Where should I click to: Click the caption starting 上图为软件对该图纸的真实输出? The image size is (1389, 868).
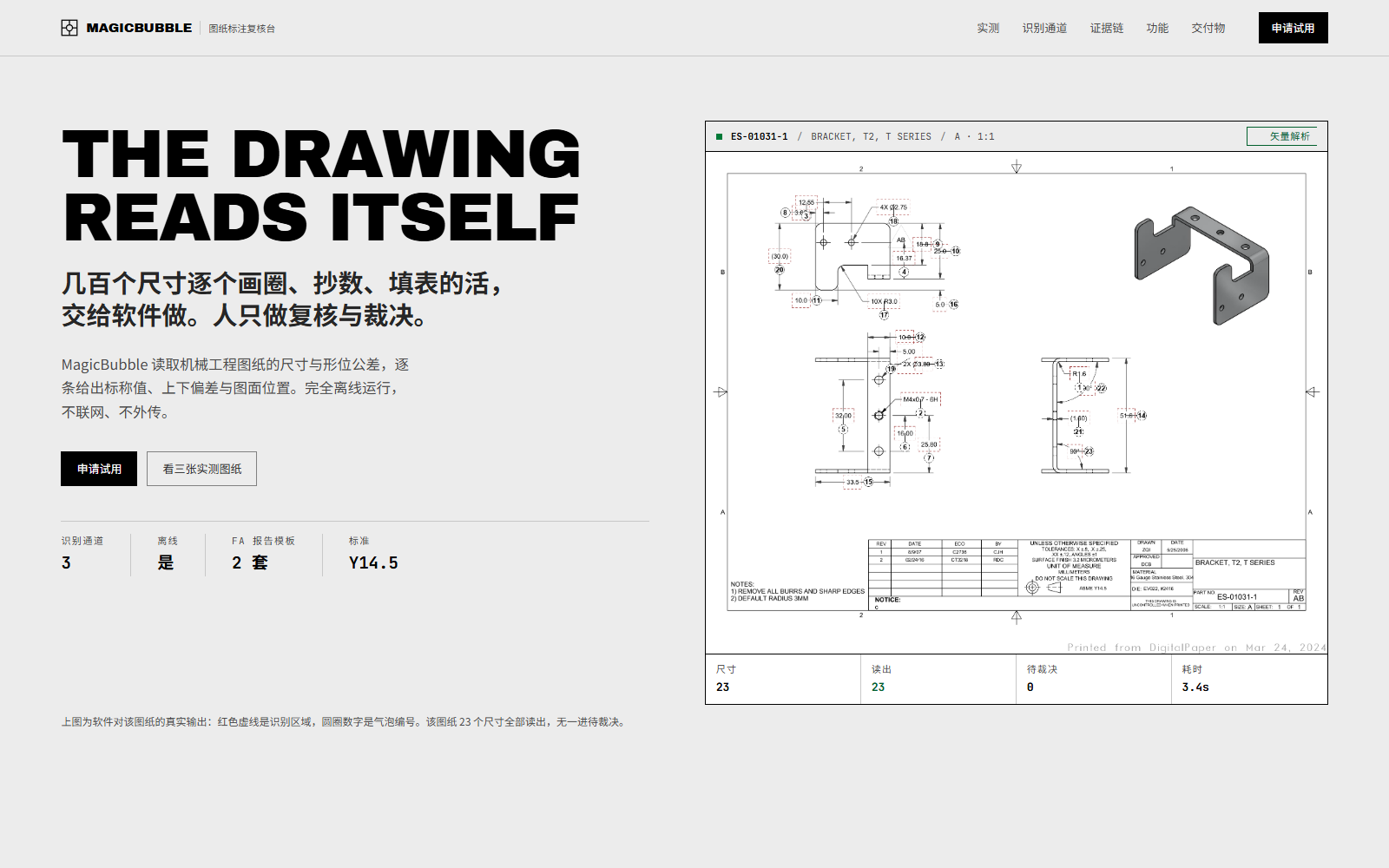[x=345, y=722]
